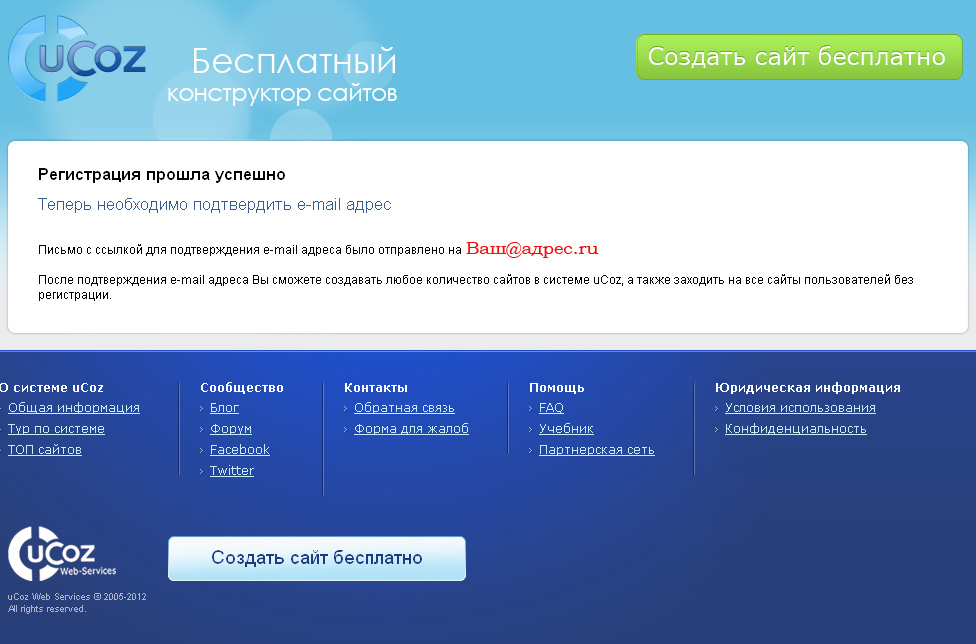Visit the Facebook link

(x=240, y=449)
